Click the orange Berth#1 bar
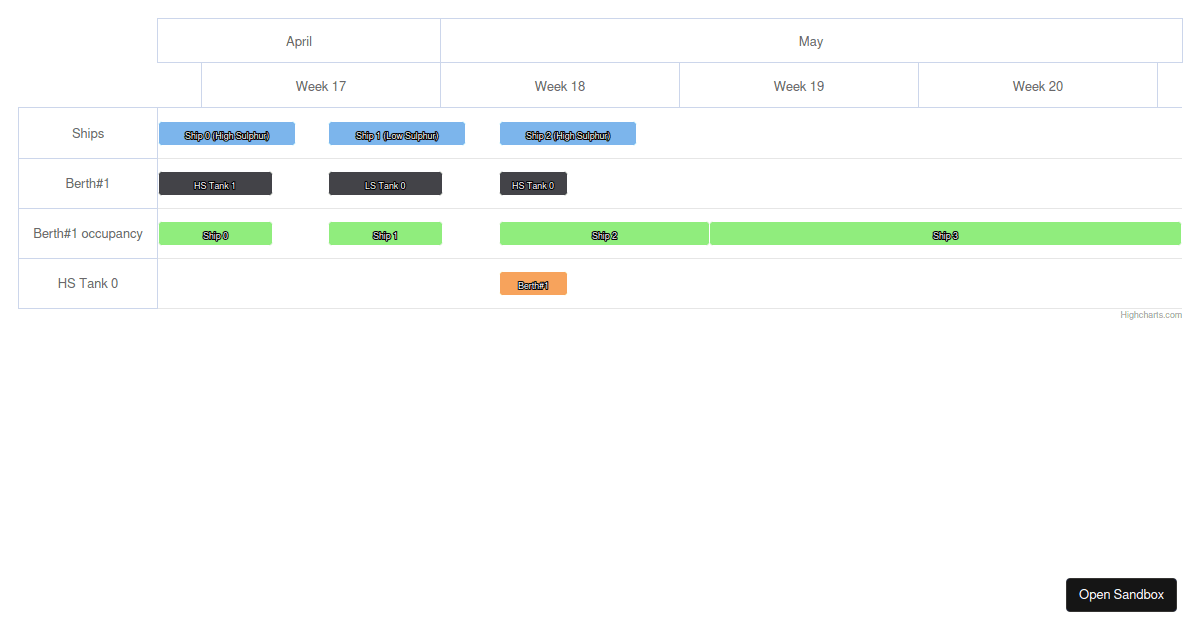This screenshot has height=630, width=1200. (533, 283)
